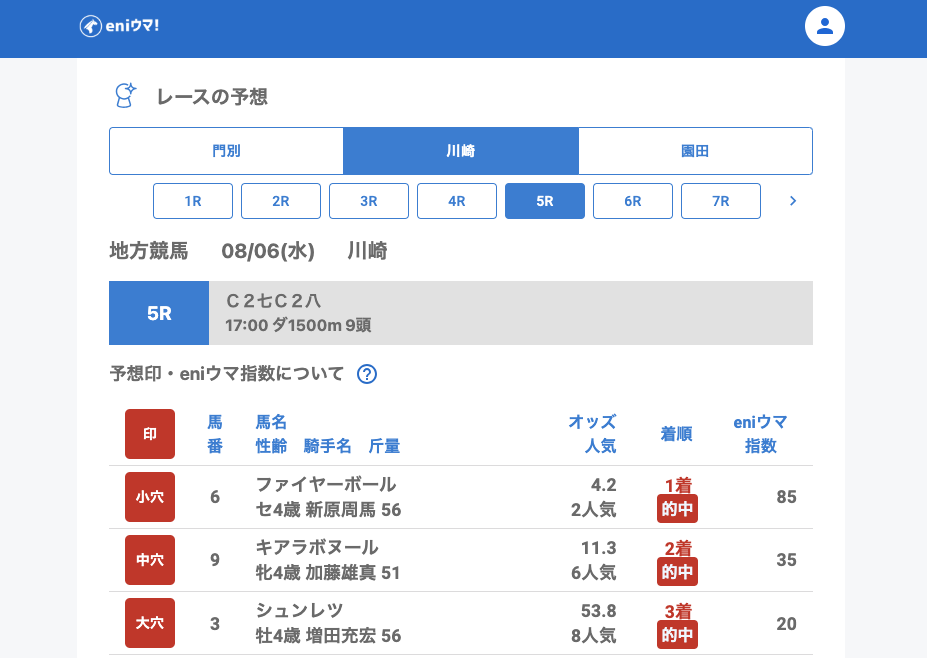
Task: Click the eniウマ! logo in header
Action: coord(119,26)
